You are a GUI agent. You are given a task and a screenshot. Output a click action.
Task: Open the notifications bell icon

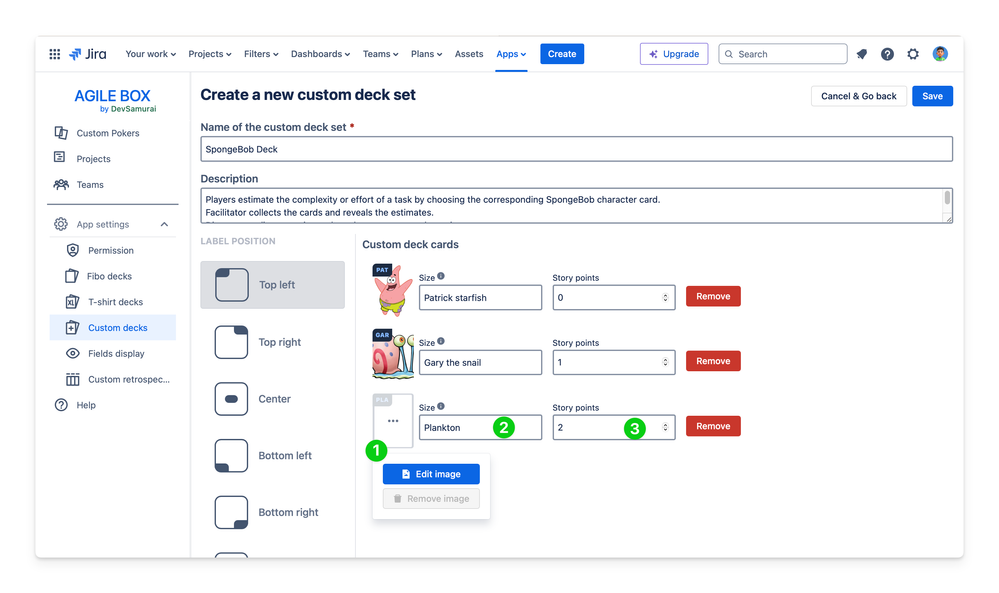(x=861, y=54)
